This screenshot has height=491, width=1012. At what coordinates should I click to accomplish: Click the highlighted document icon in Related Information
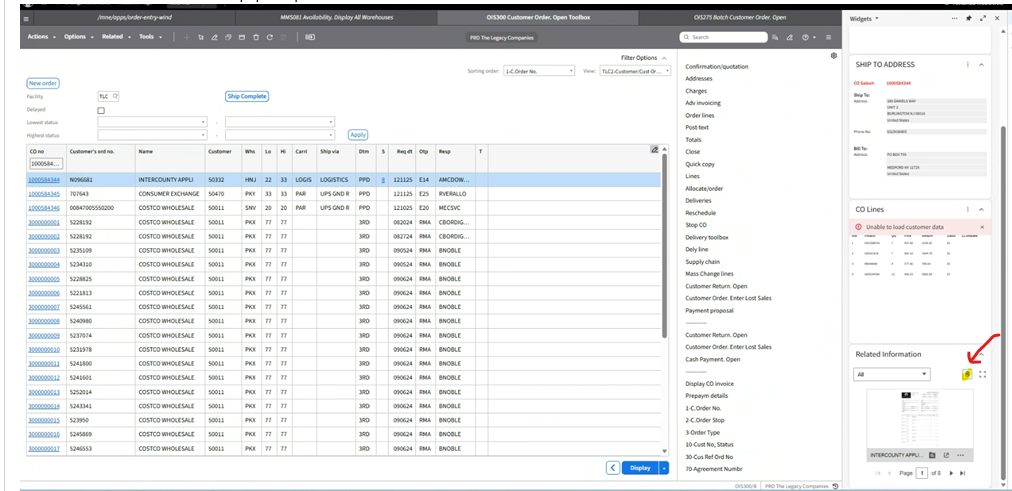pos(967,374)
